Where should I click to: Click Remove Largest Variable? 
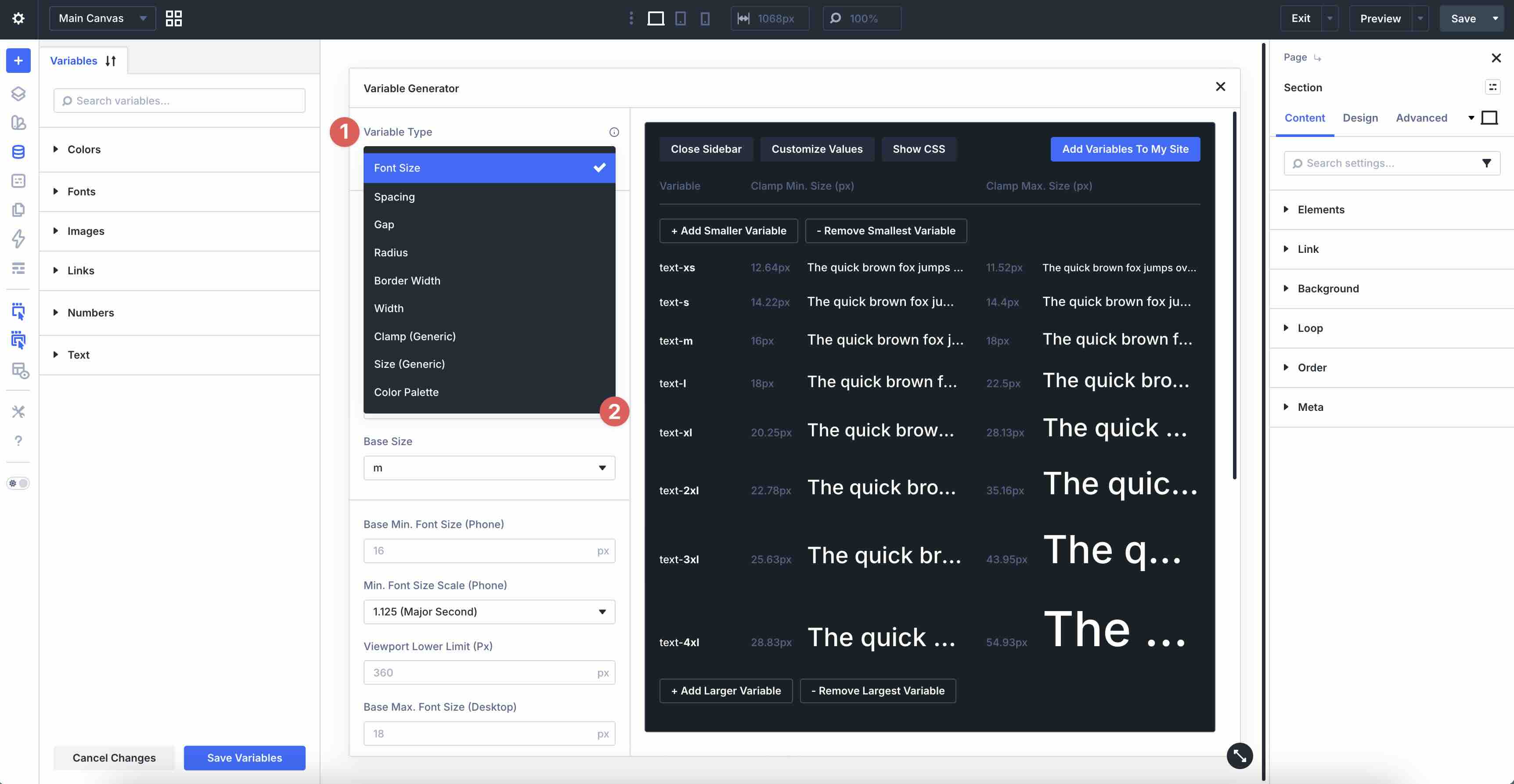877,690
